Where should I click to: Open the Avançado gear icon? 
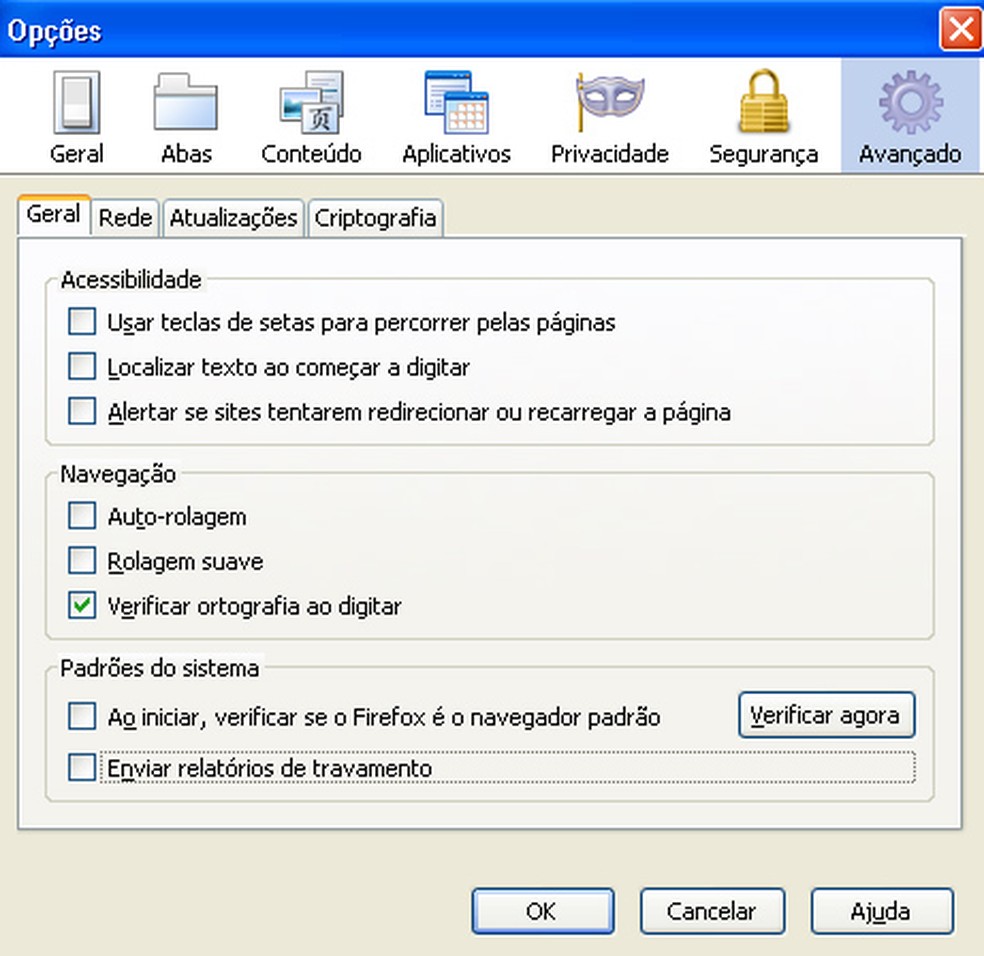[x=909, y=110]
